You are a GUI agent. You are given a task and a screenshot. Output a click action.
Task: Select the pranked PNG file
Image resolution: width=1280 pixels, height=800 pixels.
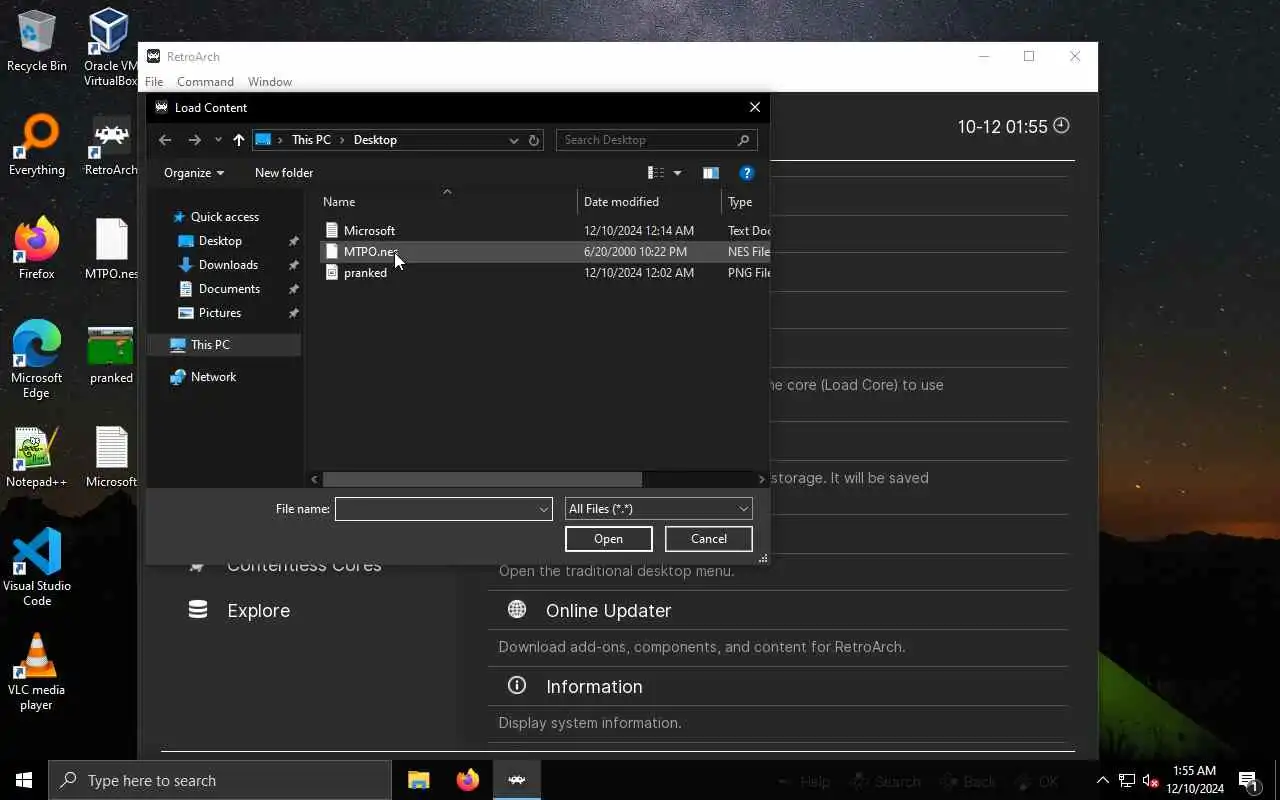pyautogui.click(x=545, y=273)
